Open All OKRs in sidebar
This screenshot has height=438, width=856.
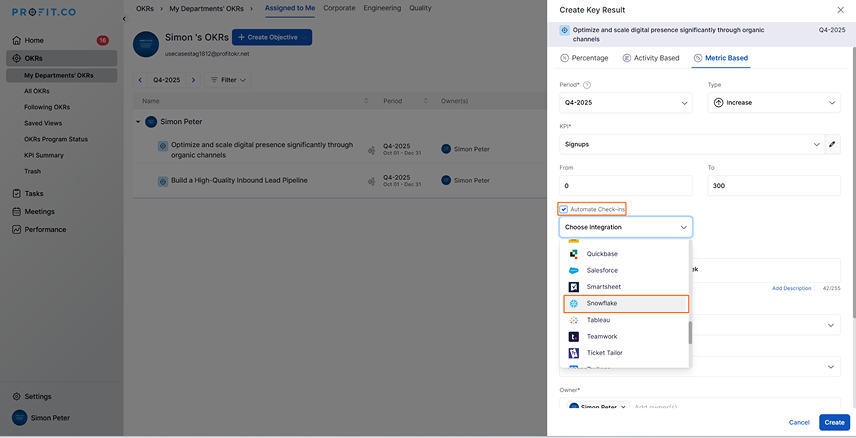[x=37, y=91]
